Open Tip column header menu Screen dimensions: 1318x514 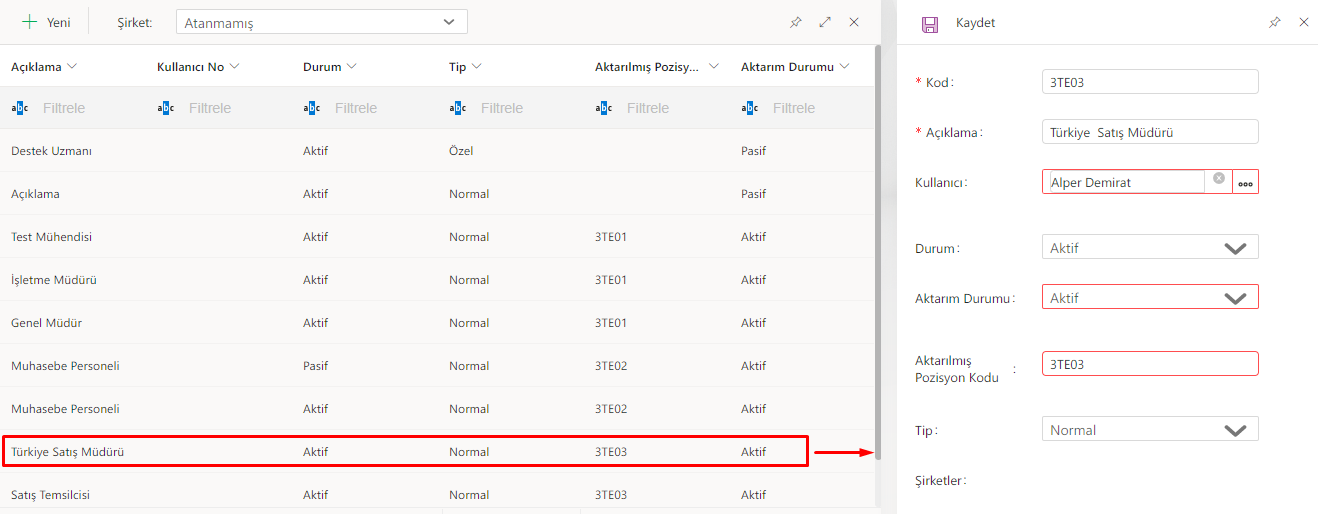point(477,67)
